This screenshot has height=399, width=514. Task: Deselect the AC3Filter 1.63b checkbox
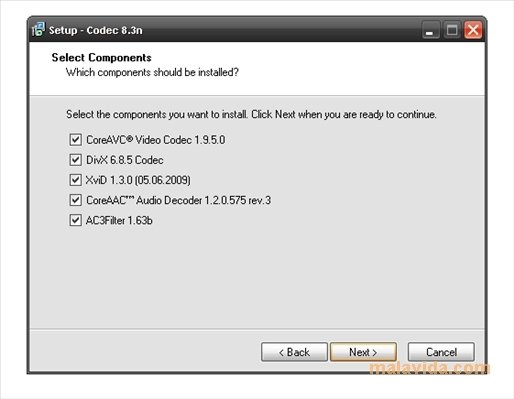(75, 220)
